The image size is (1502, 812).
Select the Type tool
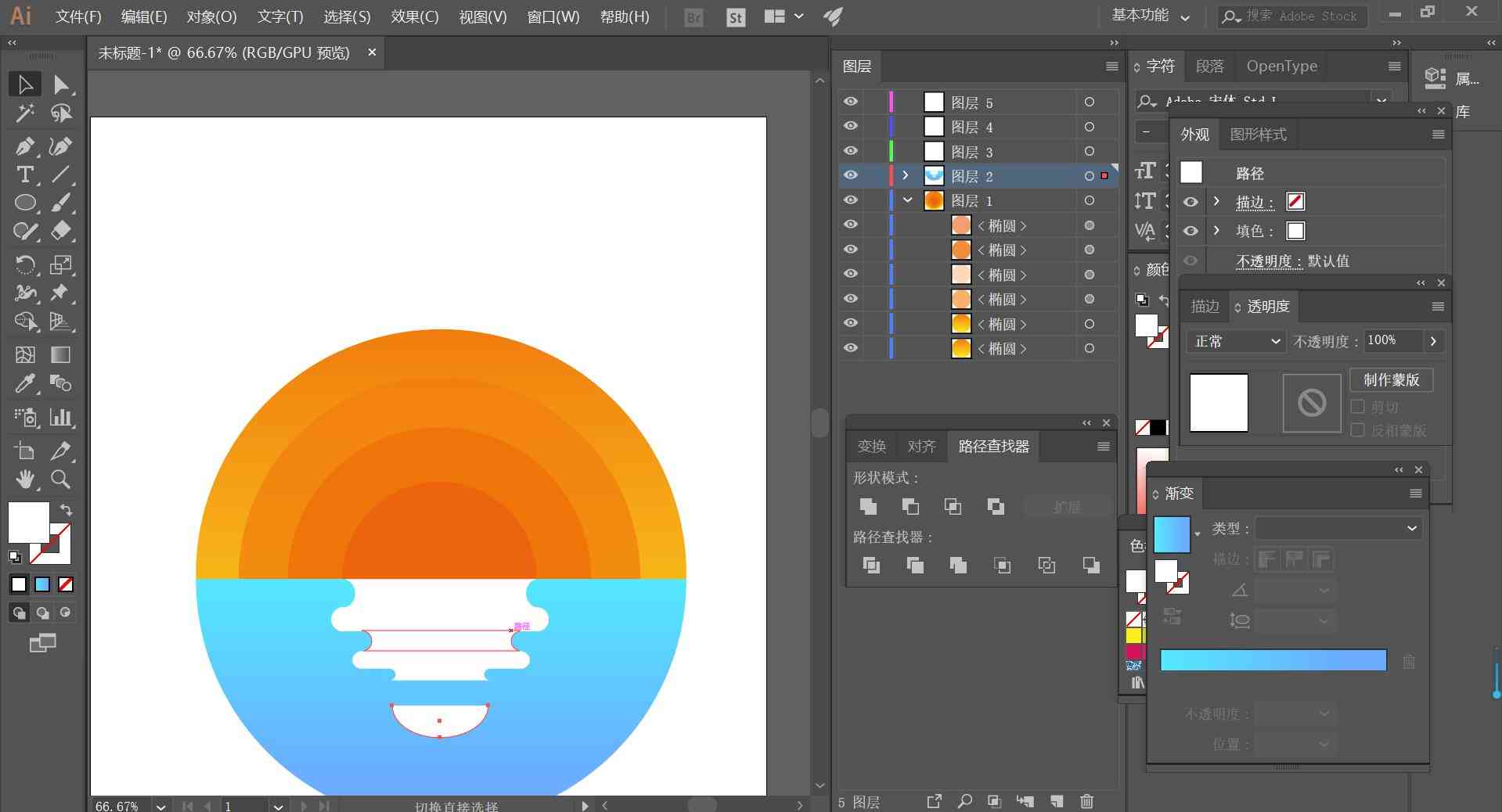25,174
